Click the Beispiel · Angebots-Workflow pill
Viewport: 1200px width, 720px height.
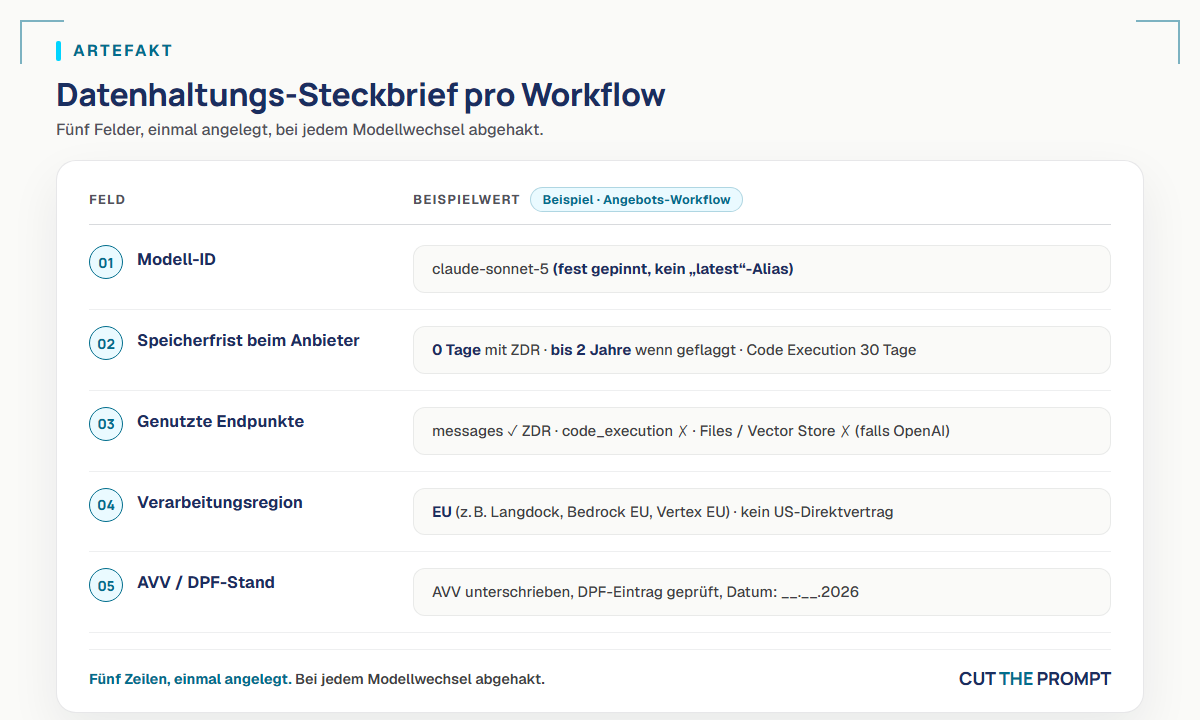(x=636, y=199)
